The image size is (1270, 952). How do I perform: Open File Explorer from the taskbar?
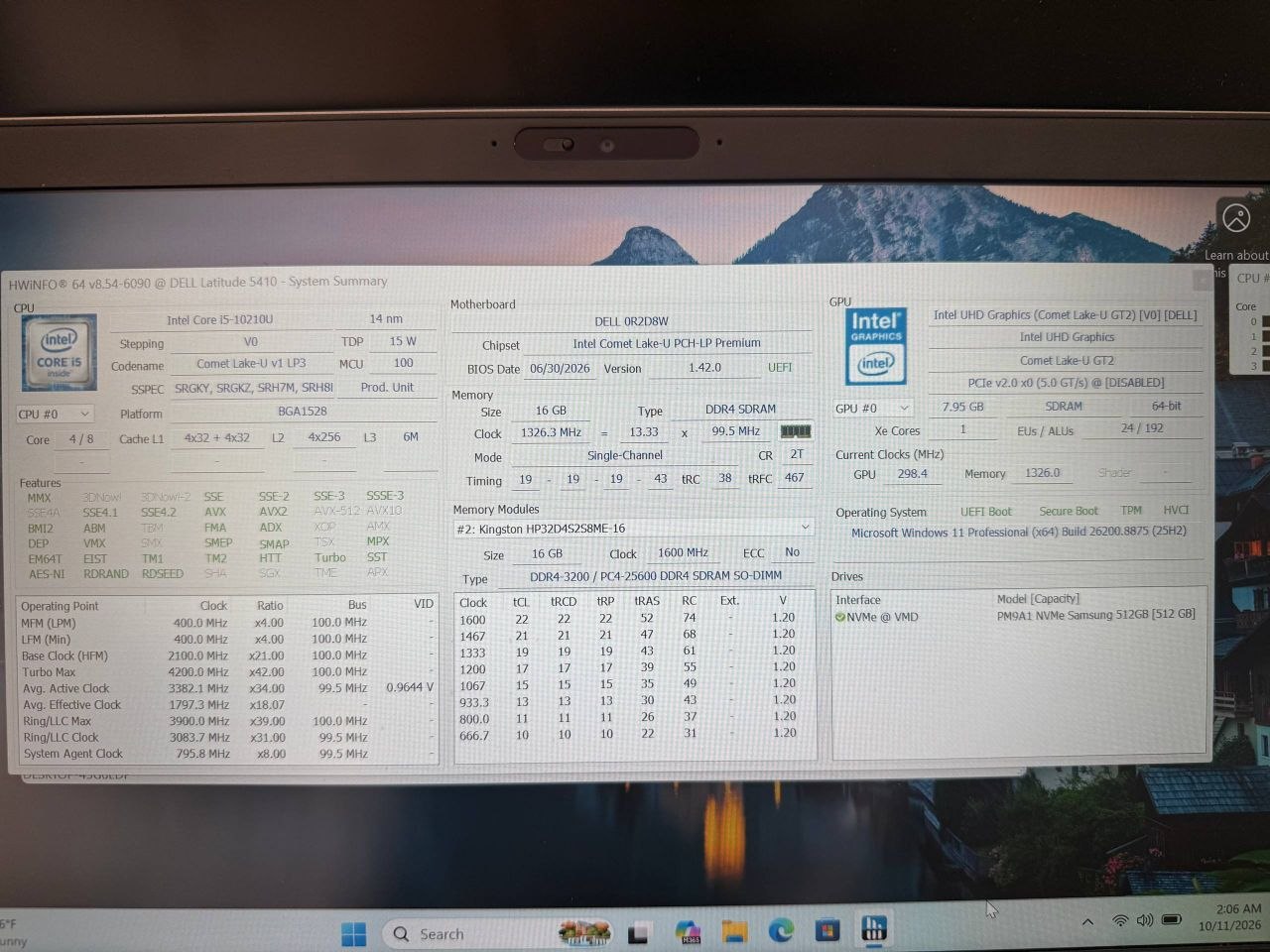[x=734, y=932]
